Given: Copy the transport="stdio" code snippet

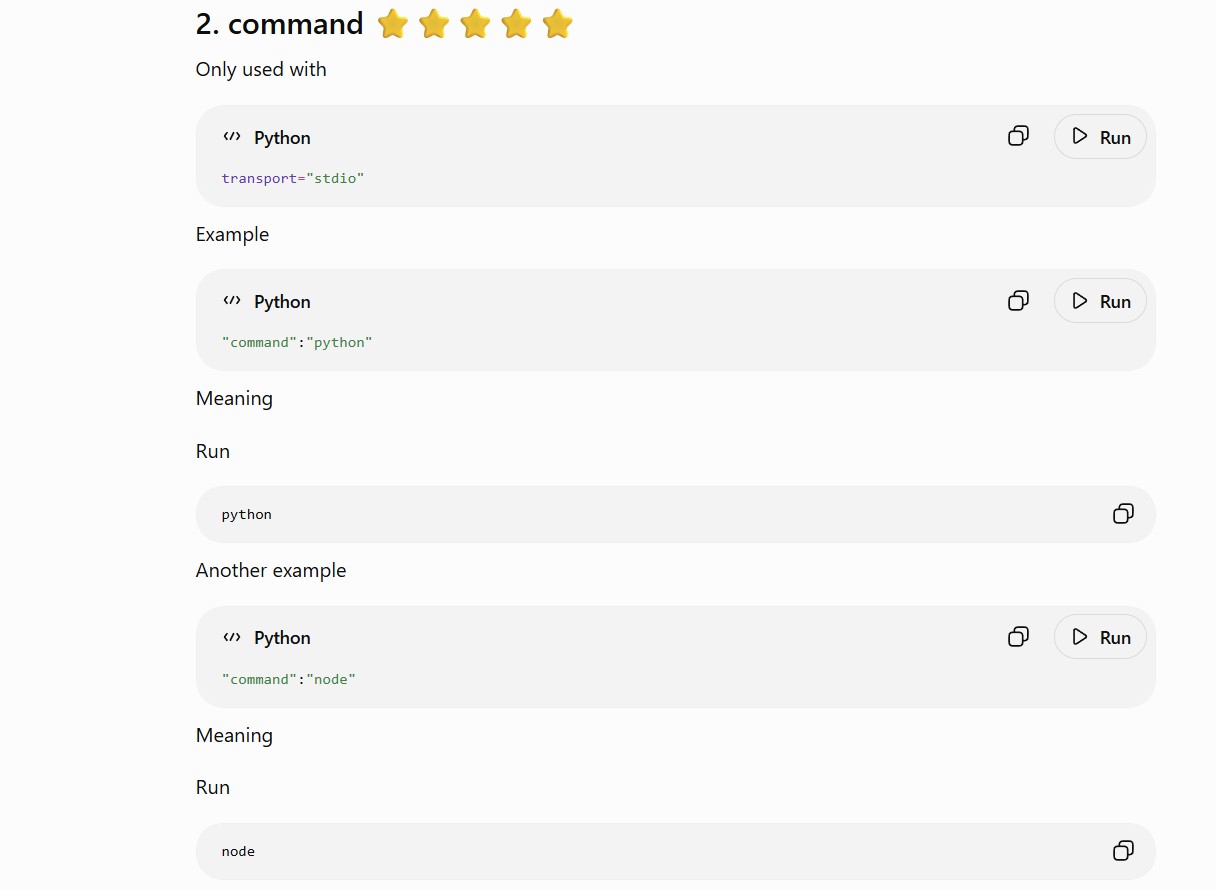Looking at the screenshot, I should coord(1018,136).
